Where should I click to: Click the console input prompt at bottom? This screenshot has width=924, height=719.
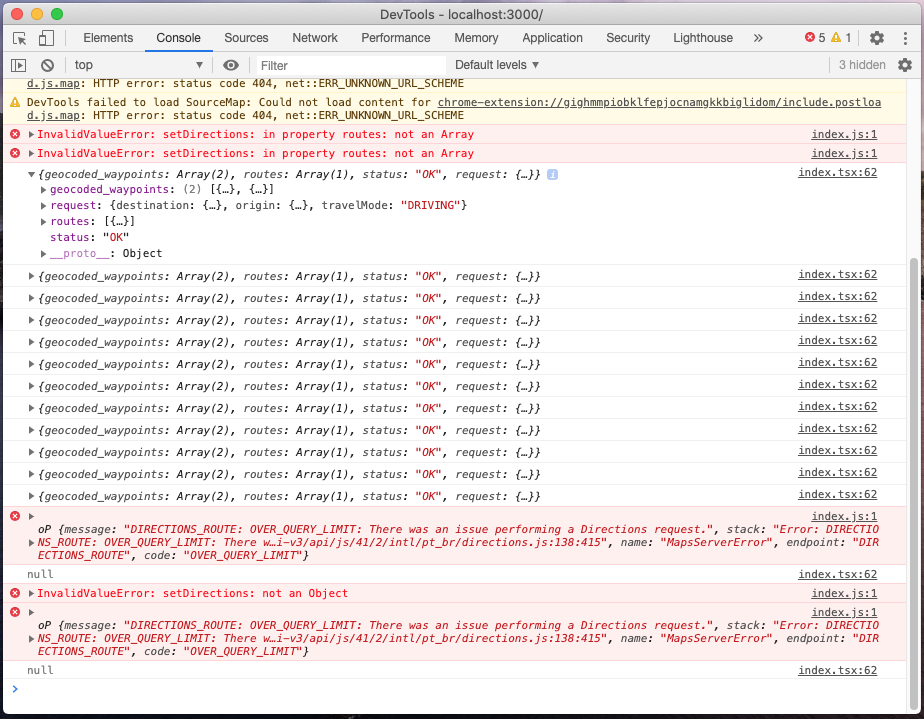(200, 689)
